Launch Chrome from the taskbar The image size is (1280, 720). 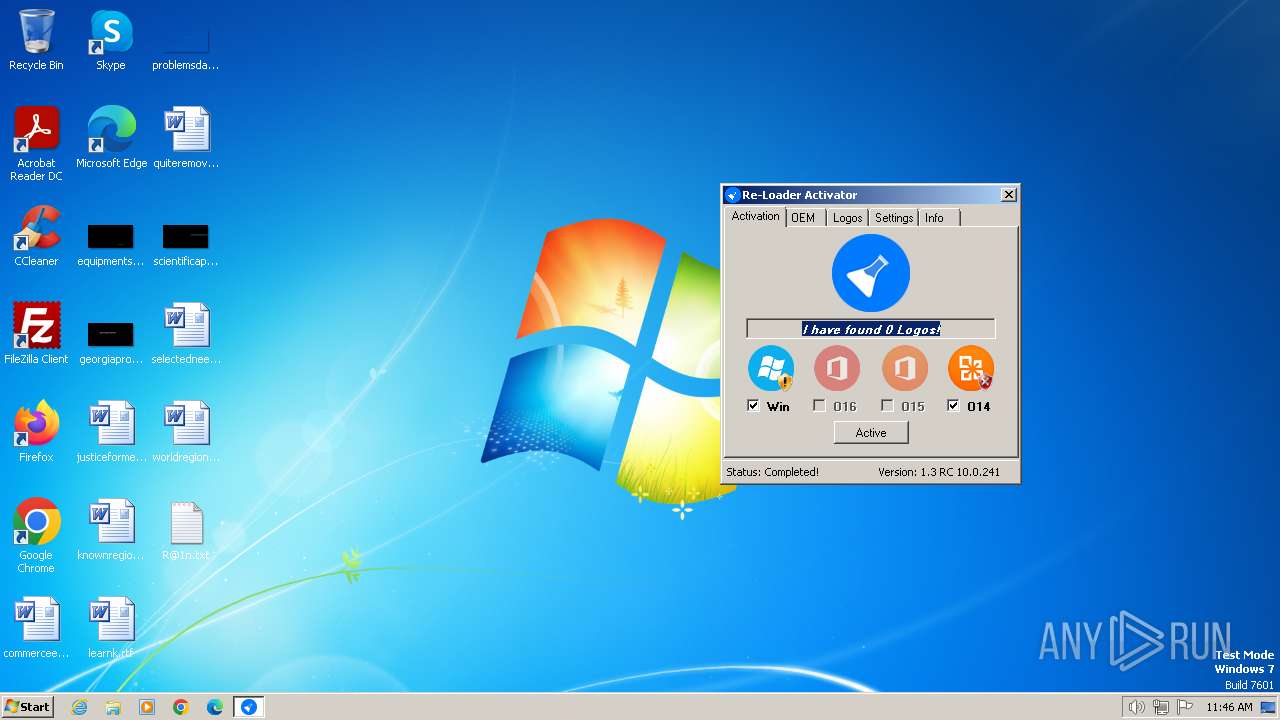[x=181, y=707]
